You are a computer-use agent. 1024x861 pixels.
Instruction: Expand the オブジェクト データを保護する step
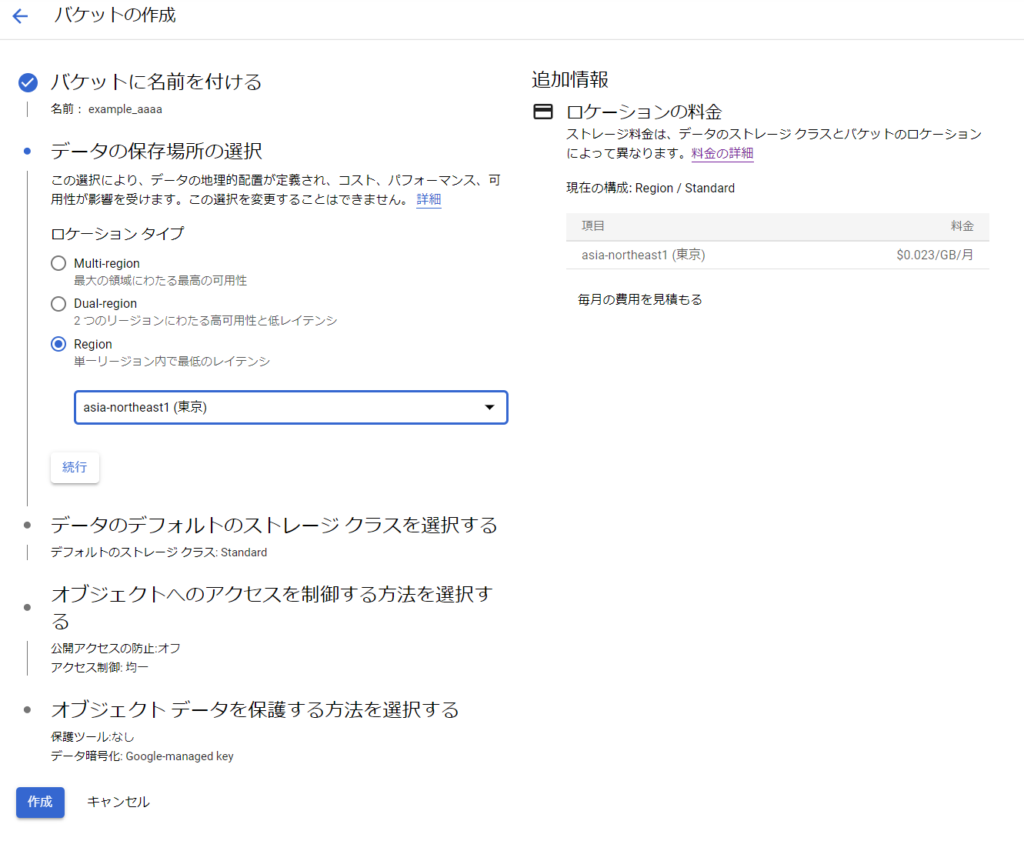(x=255, y=710)
